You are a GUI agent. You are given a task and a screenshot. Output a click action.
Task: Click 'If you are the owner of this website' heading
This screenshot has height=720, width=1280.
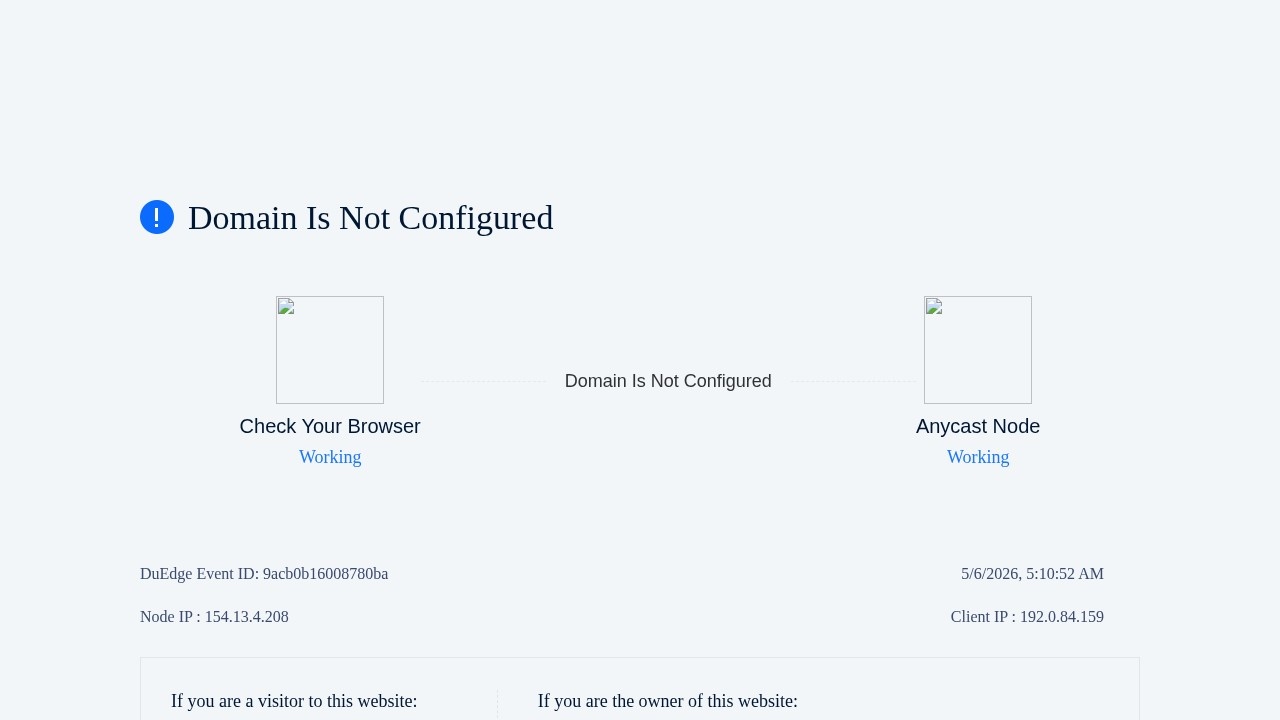click(668, 701)
